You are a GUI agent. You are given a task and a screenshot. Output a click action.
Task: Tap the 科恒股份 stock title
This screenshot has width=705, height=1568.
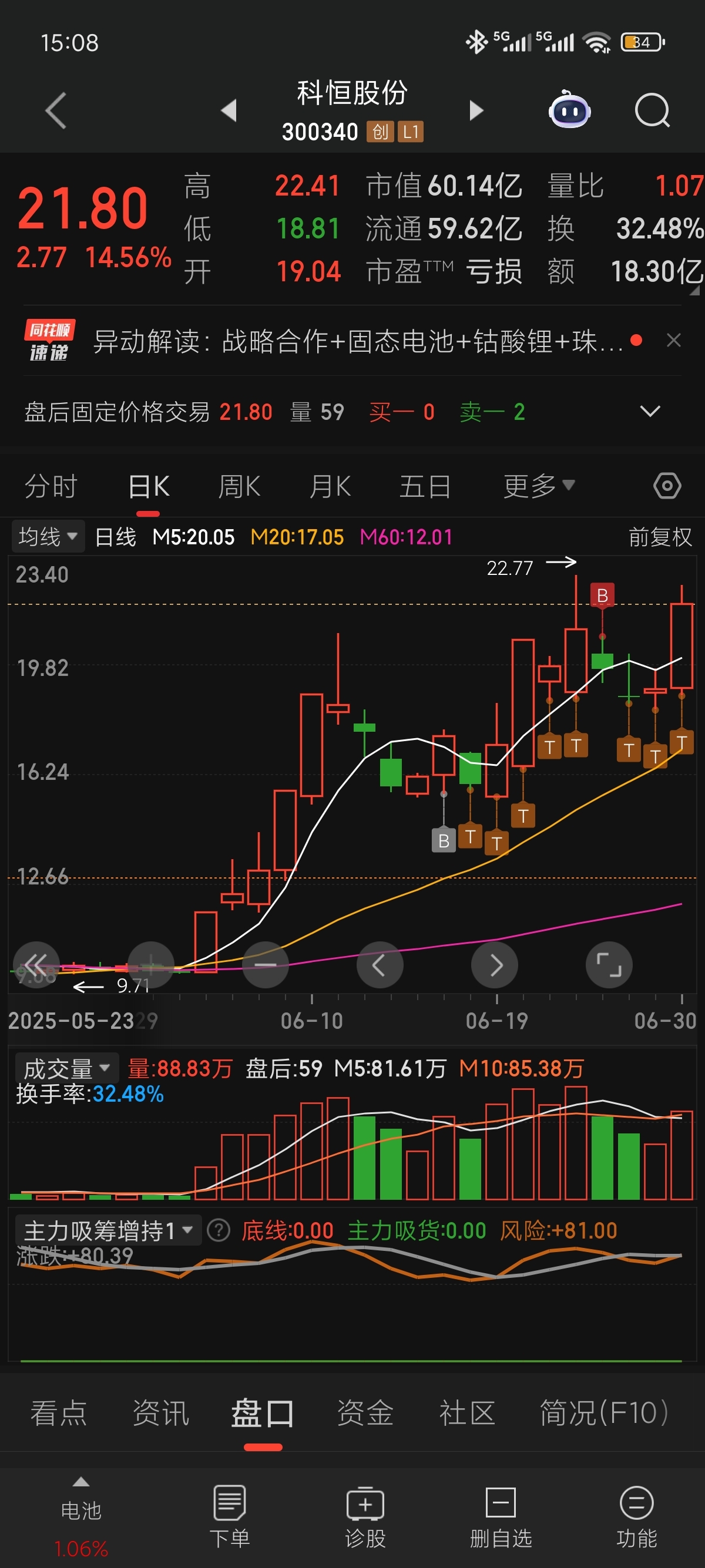352,93
